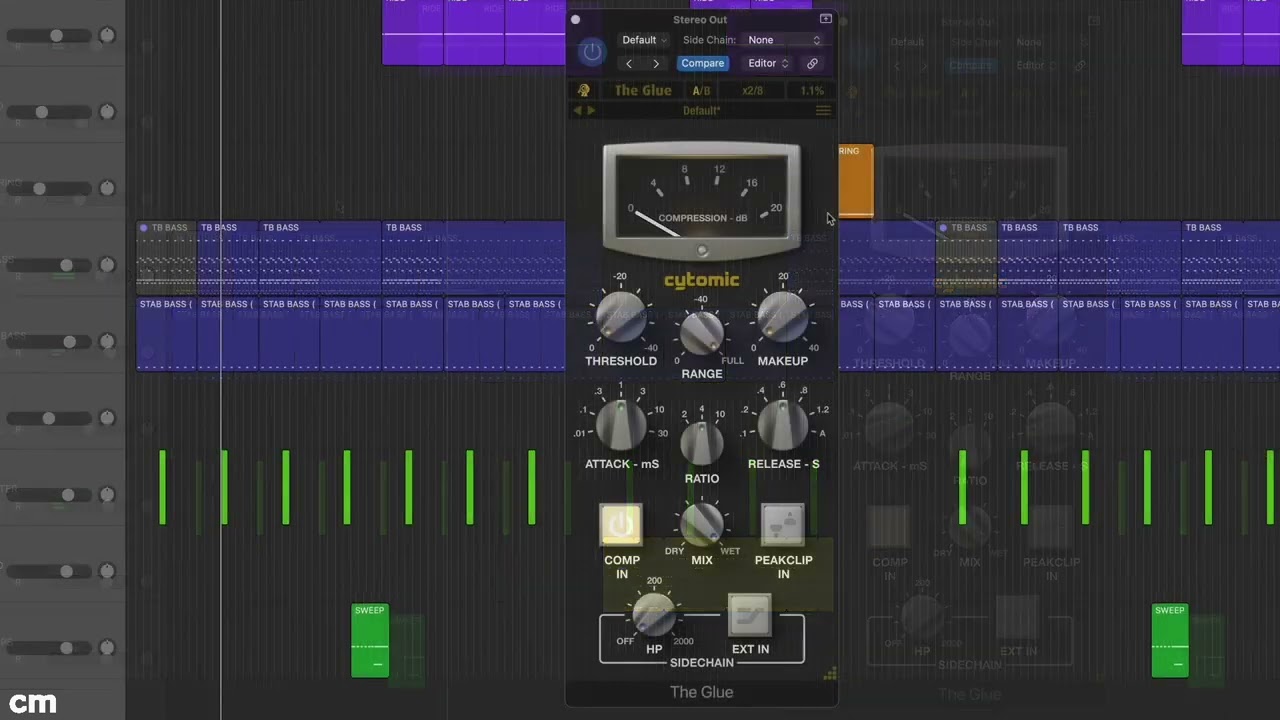The image size is (1280, 720).
Task: Click the sidechain HP knob
Action: 654,614
